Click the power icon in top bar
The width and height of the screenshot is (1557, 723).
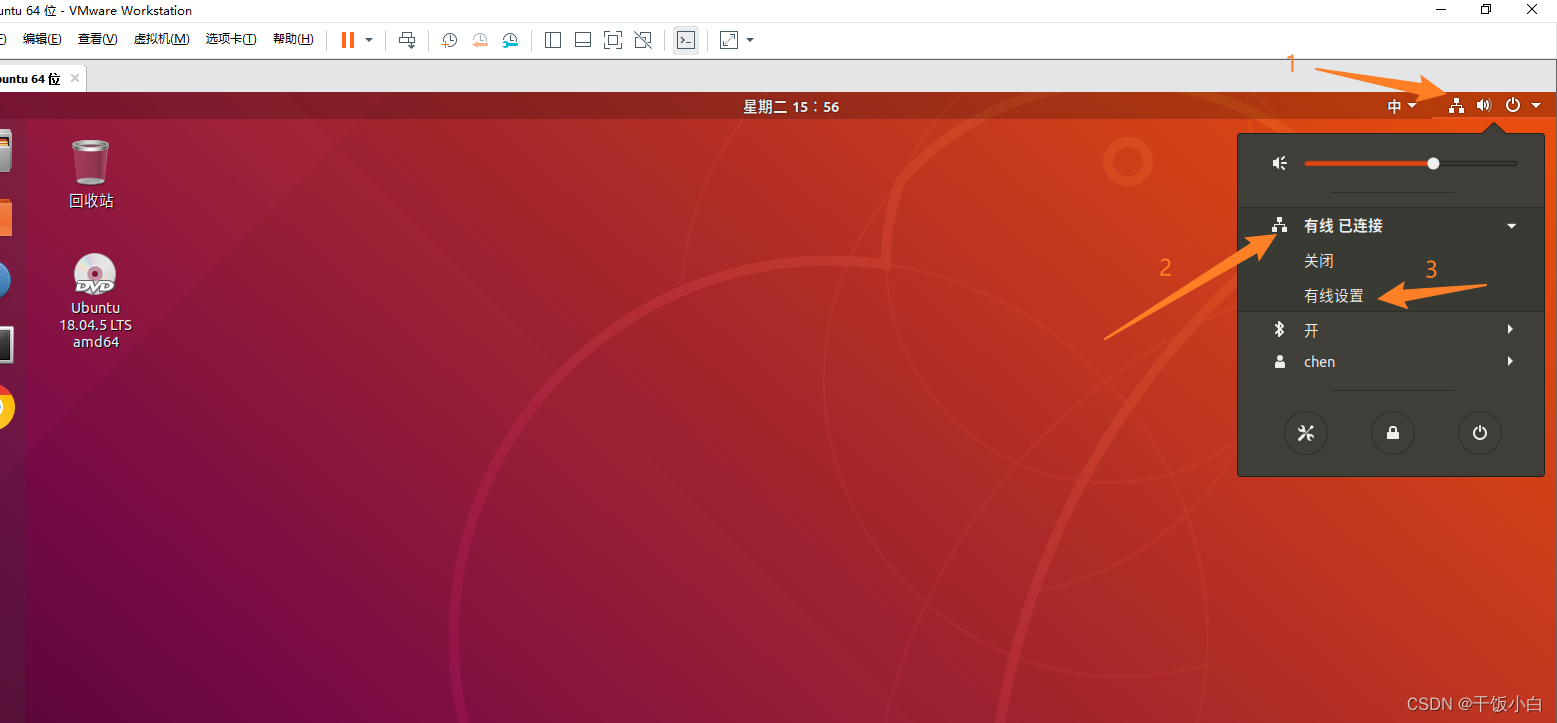pos(1513,105)
